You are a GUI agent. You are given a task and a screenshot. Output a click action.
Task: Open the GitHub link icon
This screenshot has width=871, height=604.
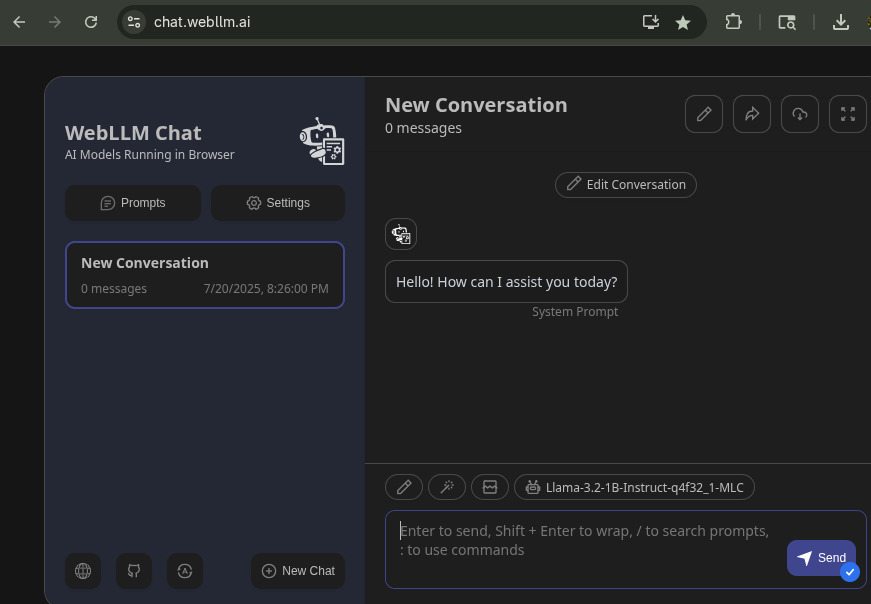tap(134, 571)
